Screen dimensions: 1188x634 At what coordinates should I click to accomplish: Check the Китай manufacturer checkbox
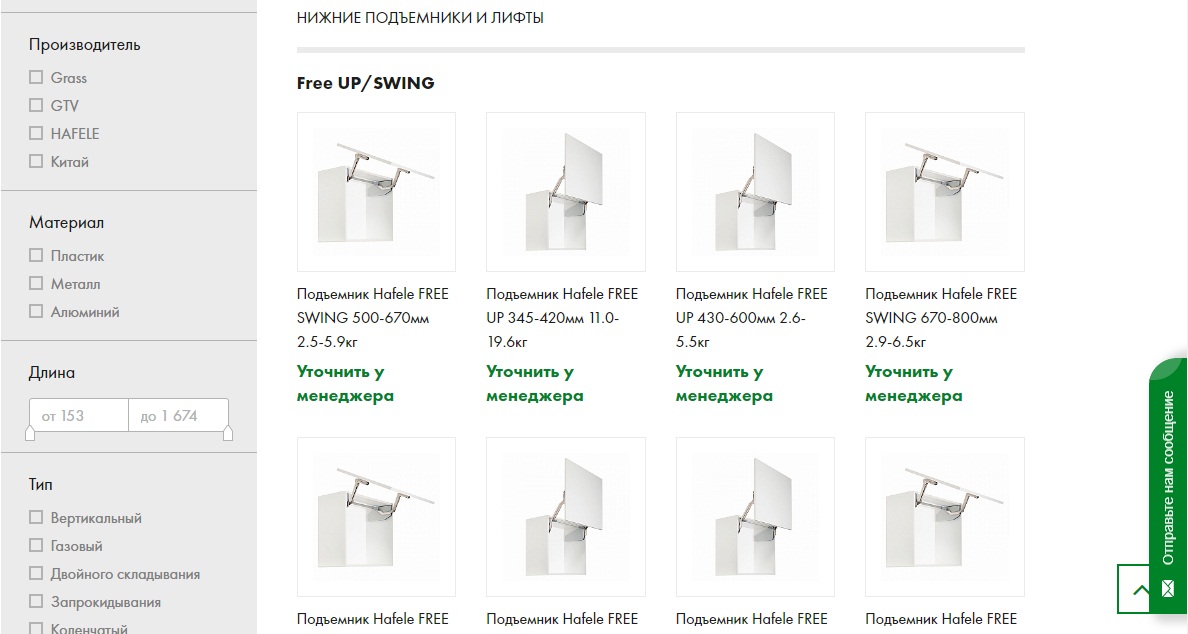(36, 161)
